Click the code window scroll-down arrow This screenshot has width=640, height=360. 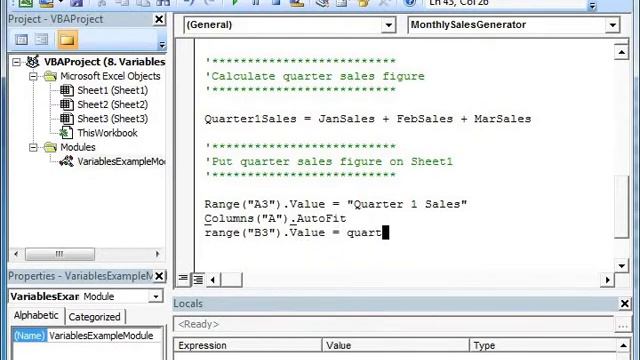pyautogui.click(x=621, y=266)
